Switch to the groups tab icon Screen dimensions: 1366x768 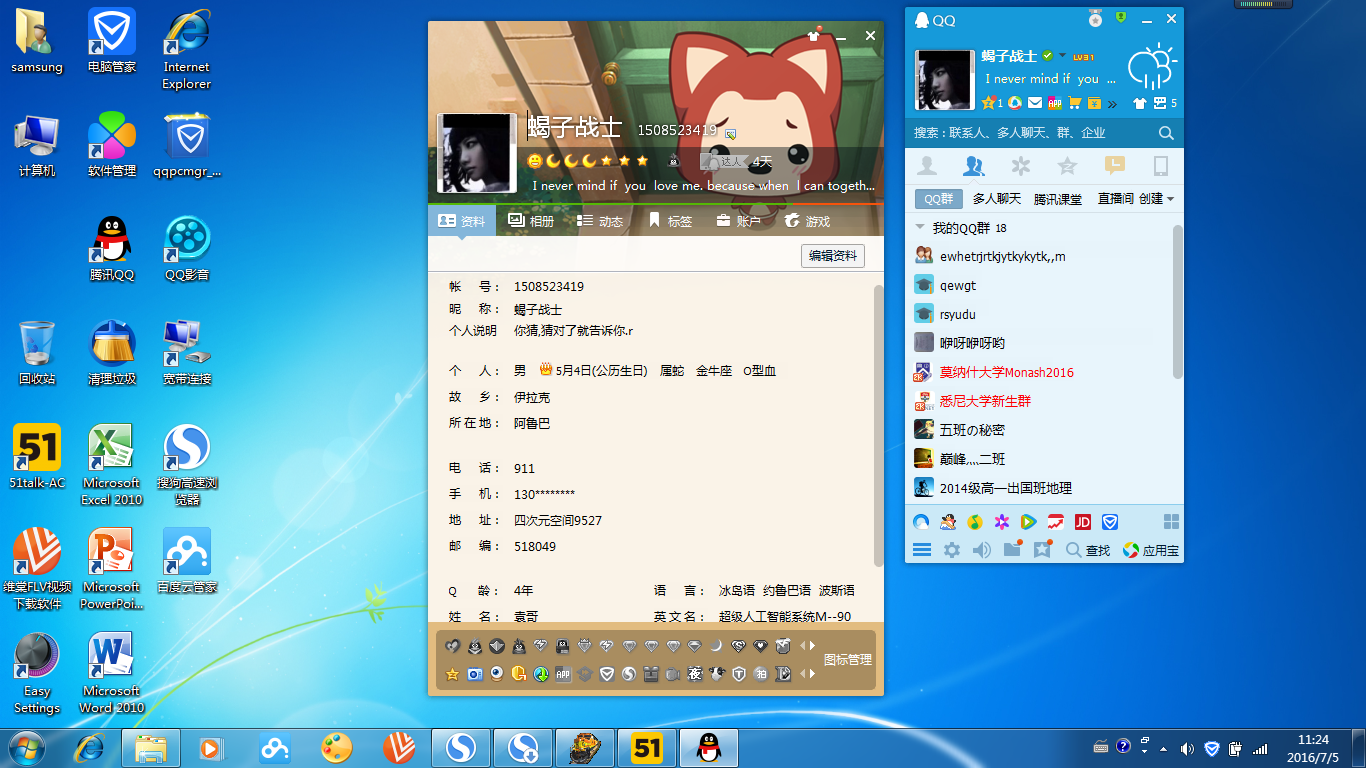(x=974, y=166)
